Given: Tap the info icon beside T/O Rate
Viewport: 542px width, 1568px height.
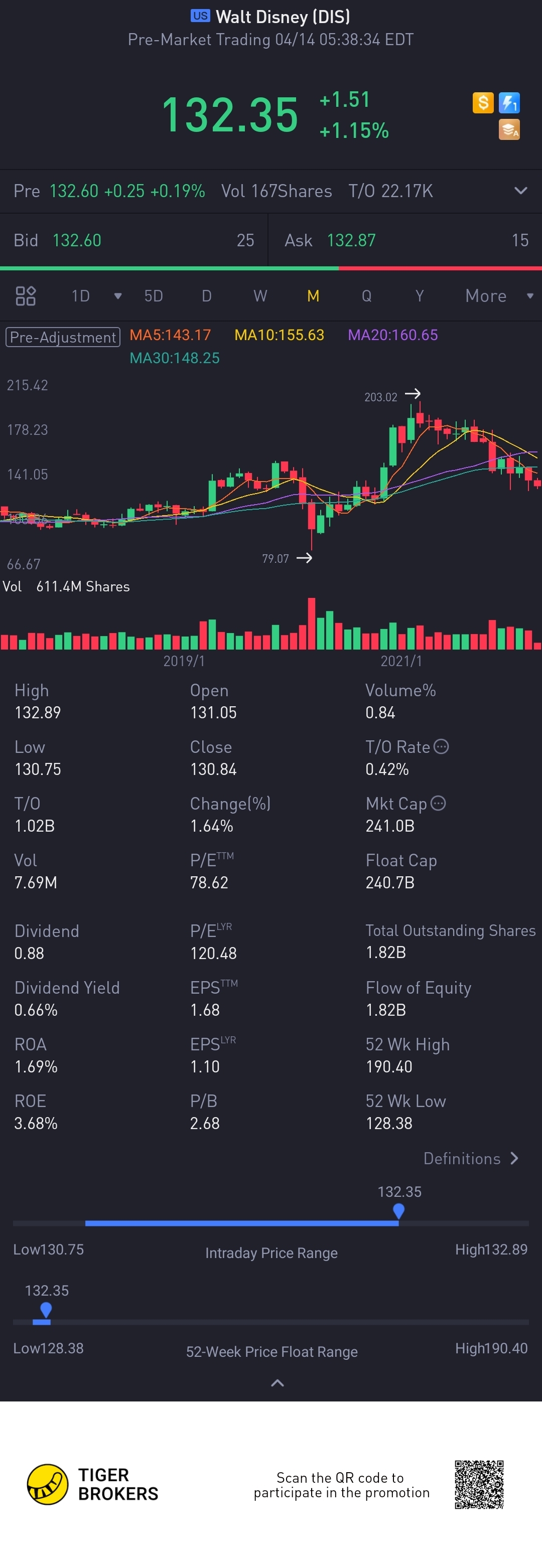Looking at the screenshot, I should click(442, 746).
